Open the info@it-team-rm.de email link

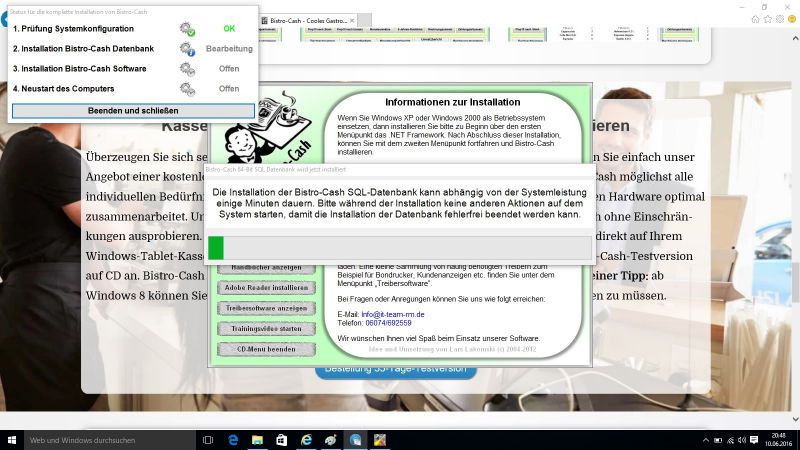(393, 314)
